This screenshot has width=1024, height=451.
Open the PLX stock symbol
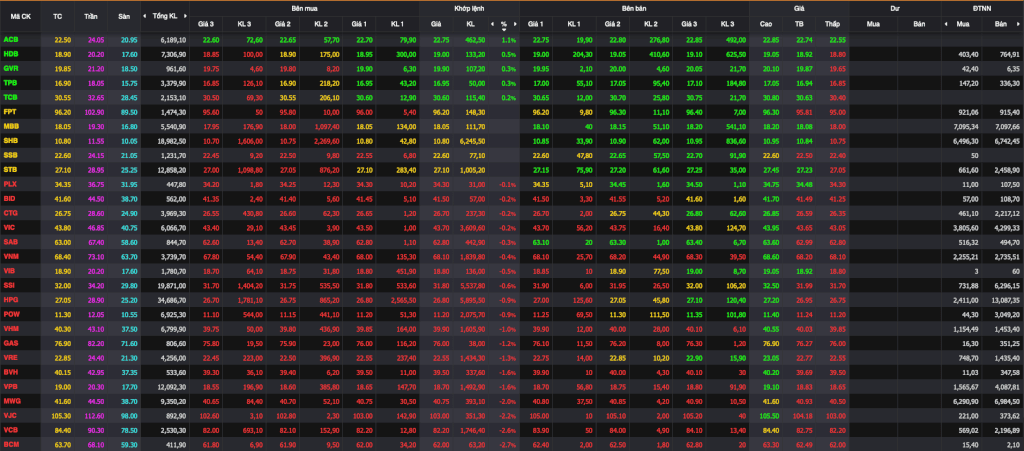point(10,184)
